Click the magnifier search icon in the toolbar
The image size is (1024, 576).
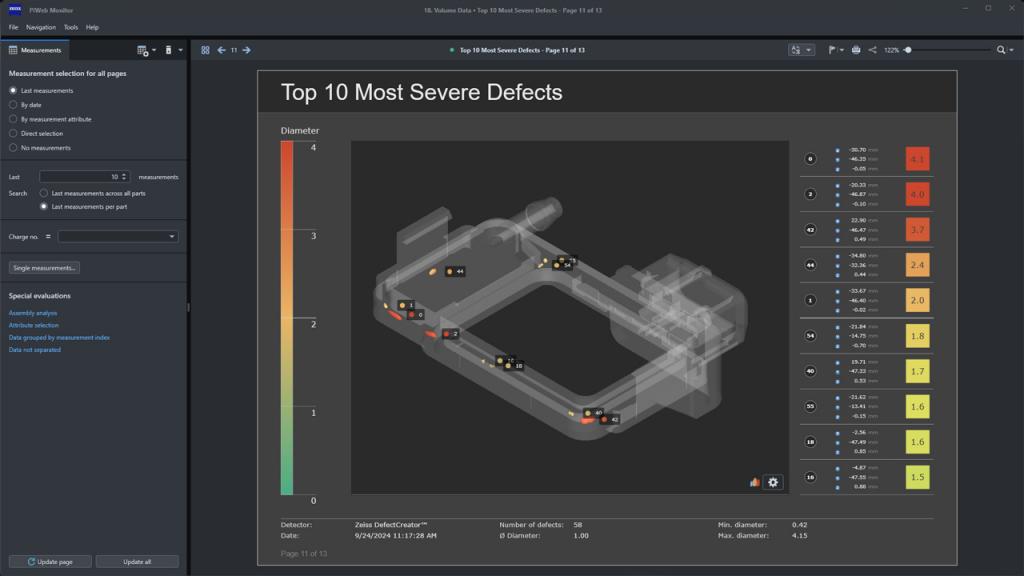pyautogui.click(x=1001, y=48)
